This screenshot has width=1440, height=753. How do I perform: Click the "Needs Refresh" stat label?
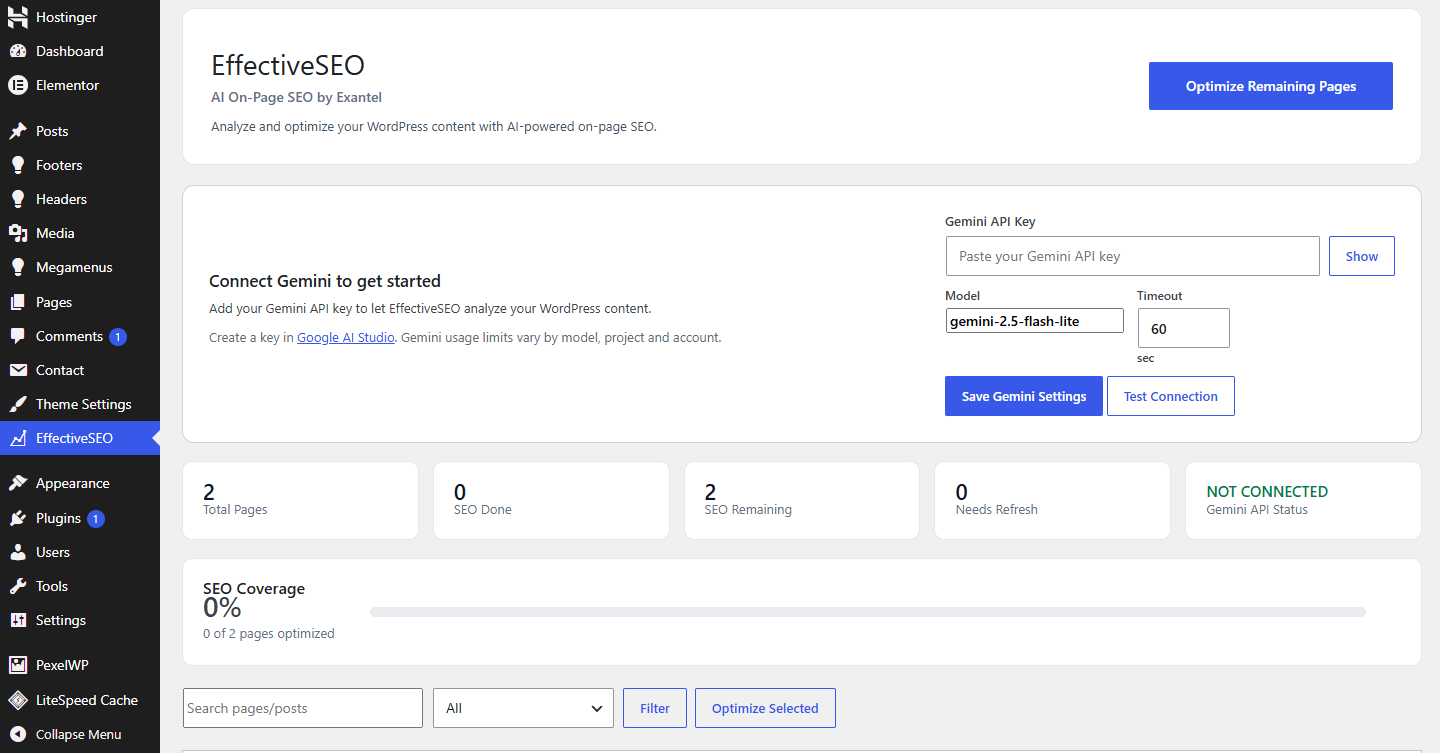point(997,510)
